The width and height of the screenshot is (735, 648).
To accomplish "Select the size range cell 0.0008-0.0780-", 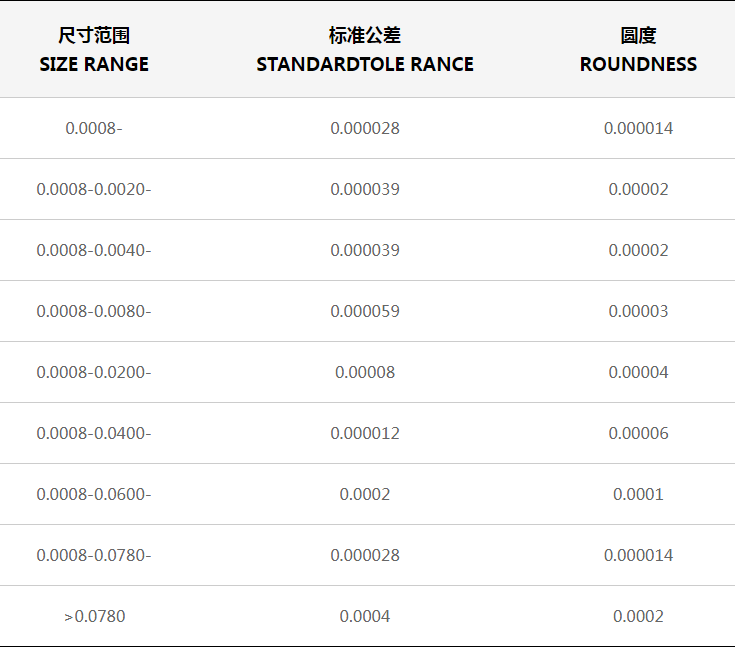I will [x=94, y=555].
